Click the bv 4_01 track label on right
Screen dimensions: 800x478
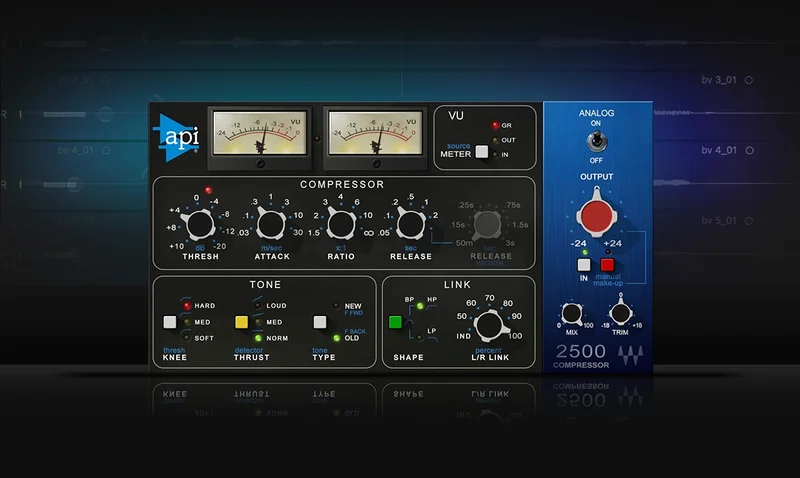point(719,150)
